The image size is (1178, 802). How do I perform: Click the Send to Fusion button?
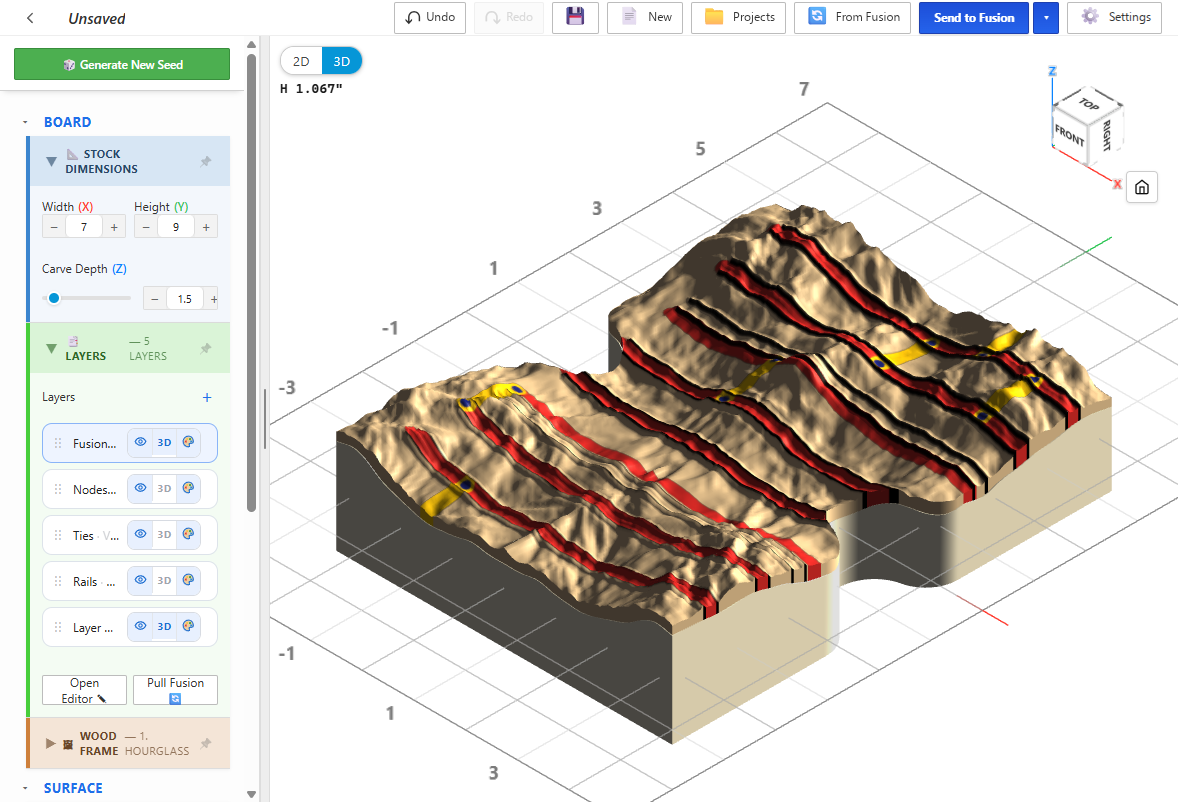point(974,17)
